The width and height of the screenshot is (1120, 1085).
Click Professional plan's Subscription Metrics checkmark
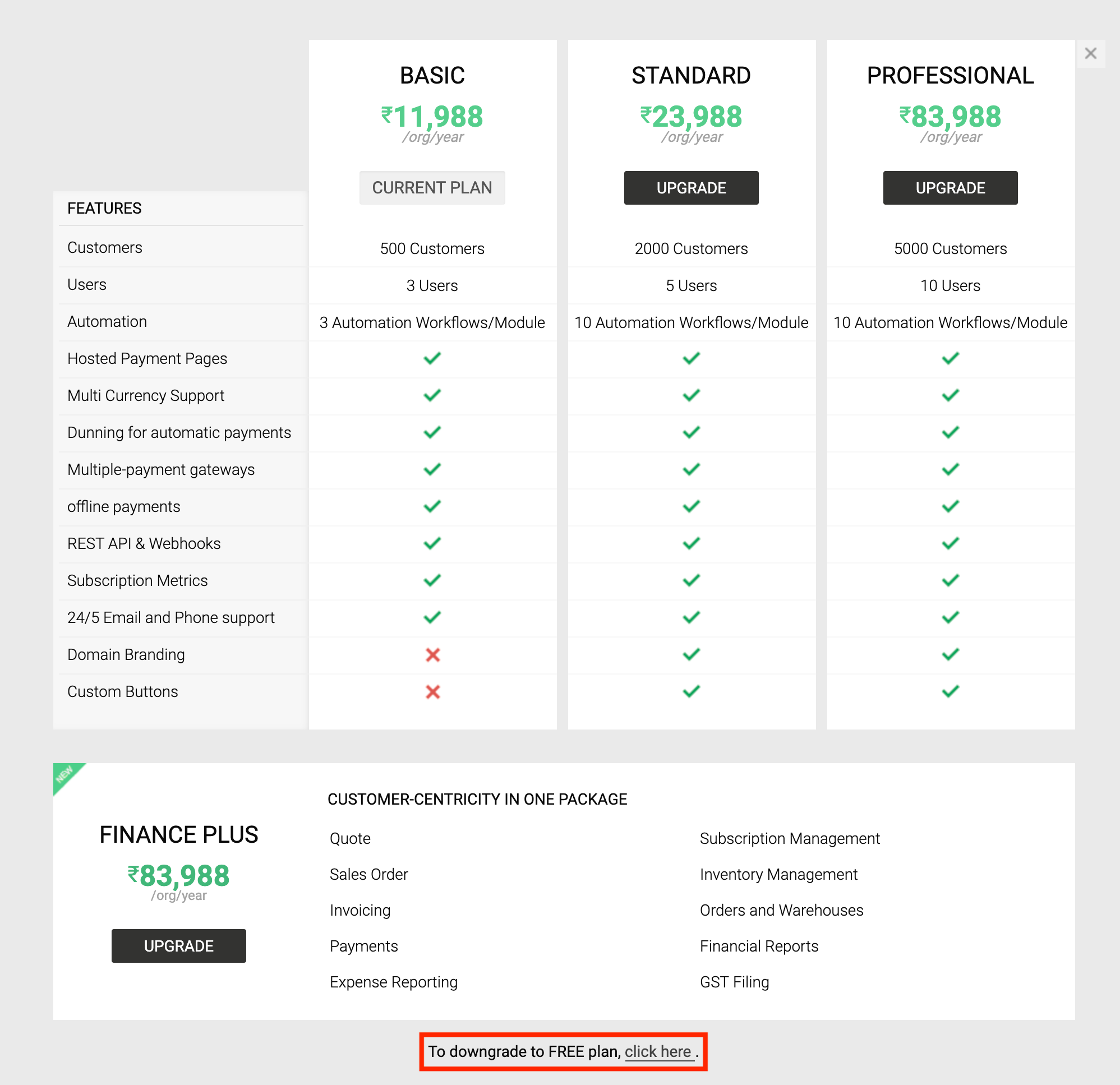coord(950,580)
